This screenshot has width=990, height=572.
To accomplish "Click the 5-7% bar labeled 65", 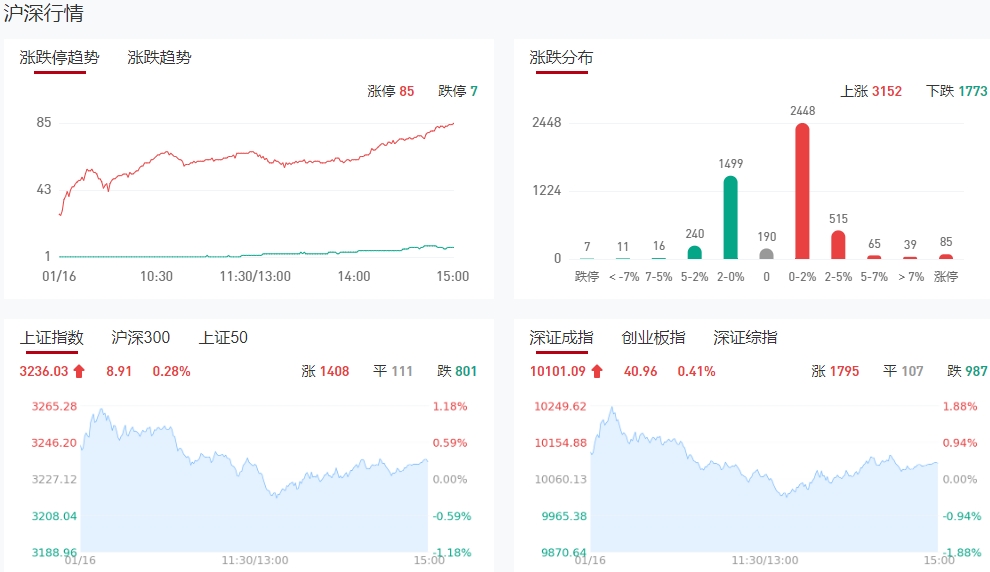I will click(874, 257).
